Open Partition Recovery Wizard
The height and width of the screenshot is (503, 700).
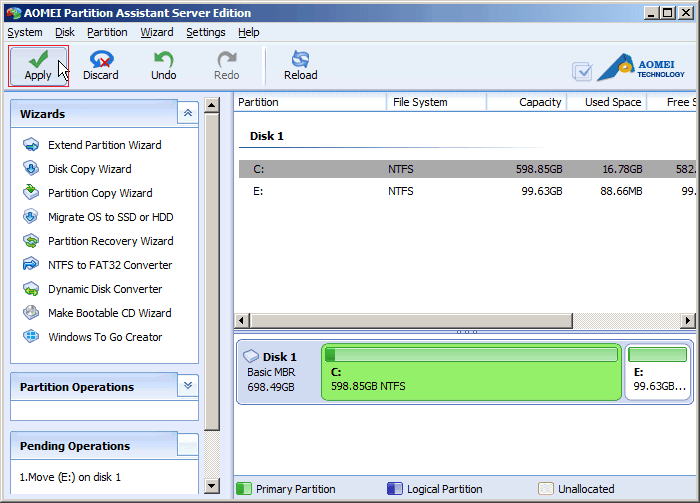tap(111, 241)
